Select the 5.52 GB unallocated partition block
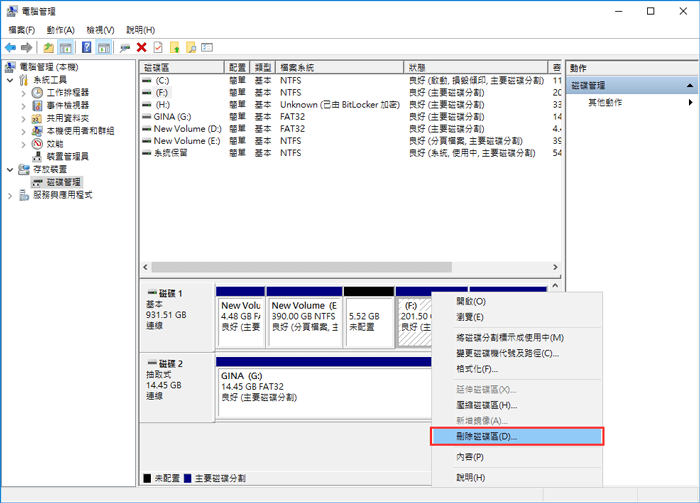The image size is (700, 503). pos(369,317)
